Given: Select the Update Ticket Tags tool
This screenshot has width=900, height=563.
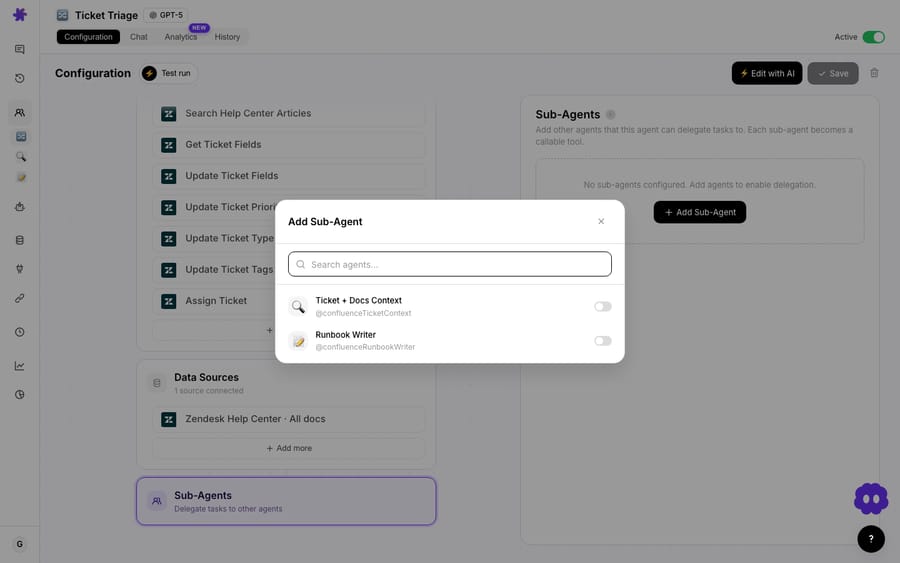Looking at the screenshot, I should (x=214, y=270).
